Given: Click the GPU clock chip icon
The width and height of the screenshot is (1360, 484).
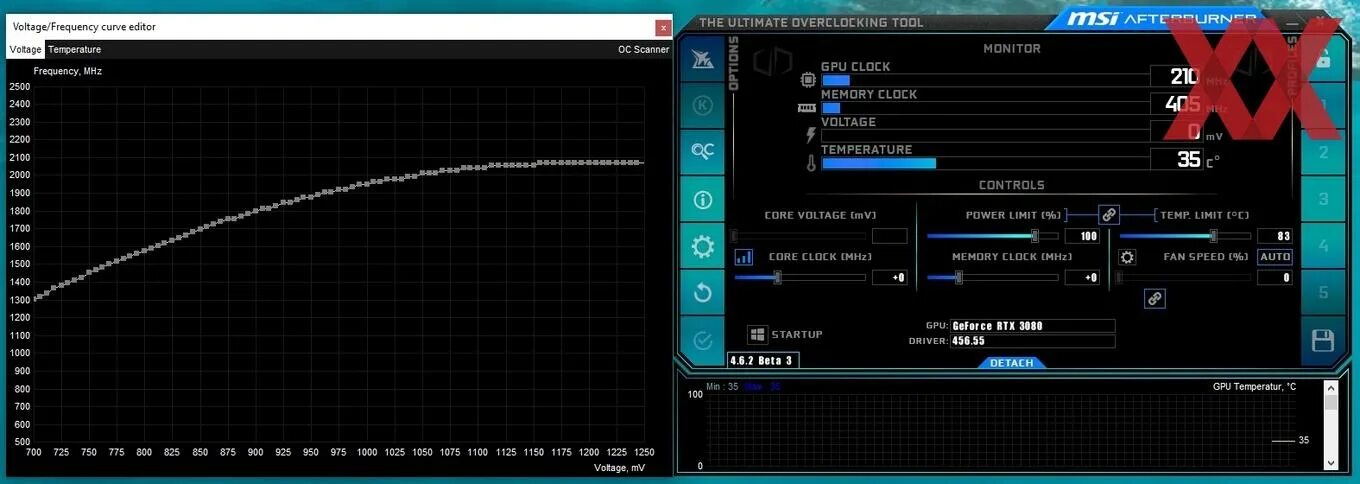Looking at the screenshot, I should tap(808, 80).
